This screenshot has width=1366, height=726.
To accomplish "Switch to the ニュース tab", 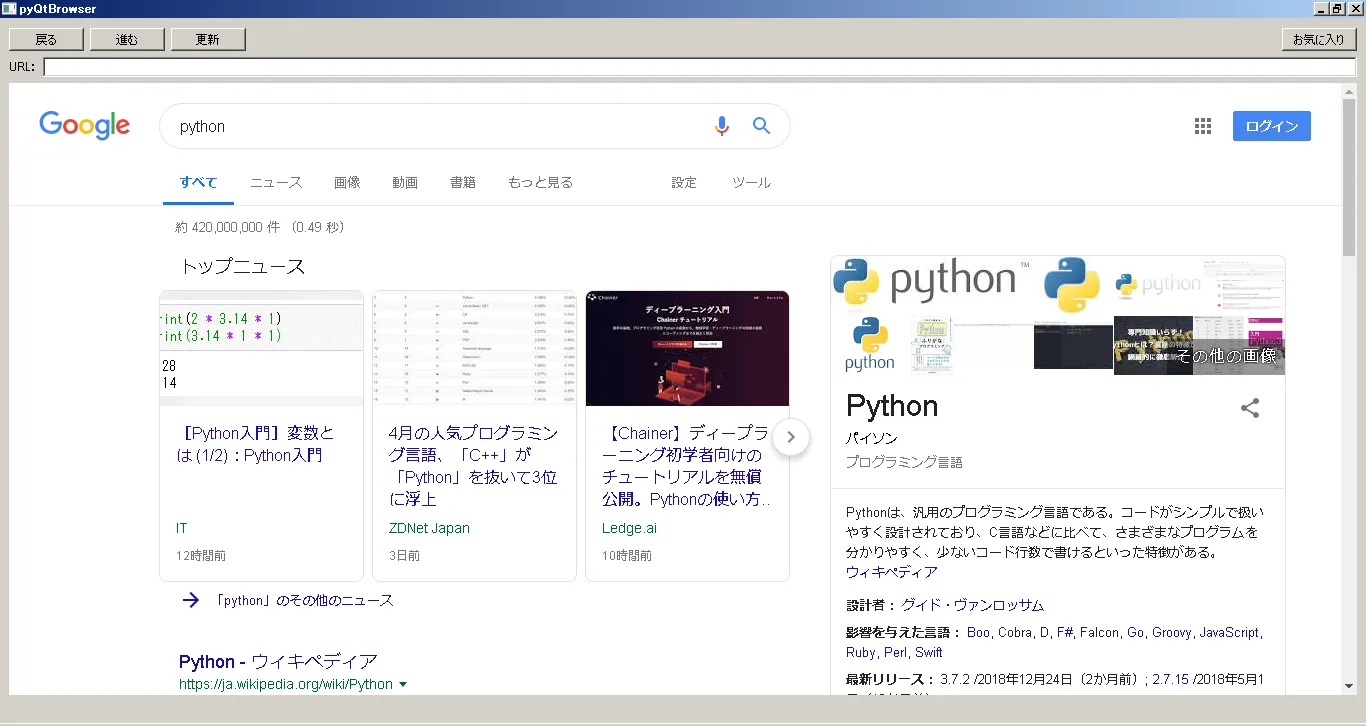I will coord(276,183).
